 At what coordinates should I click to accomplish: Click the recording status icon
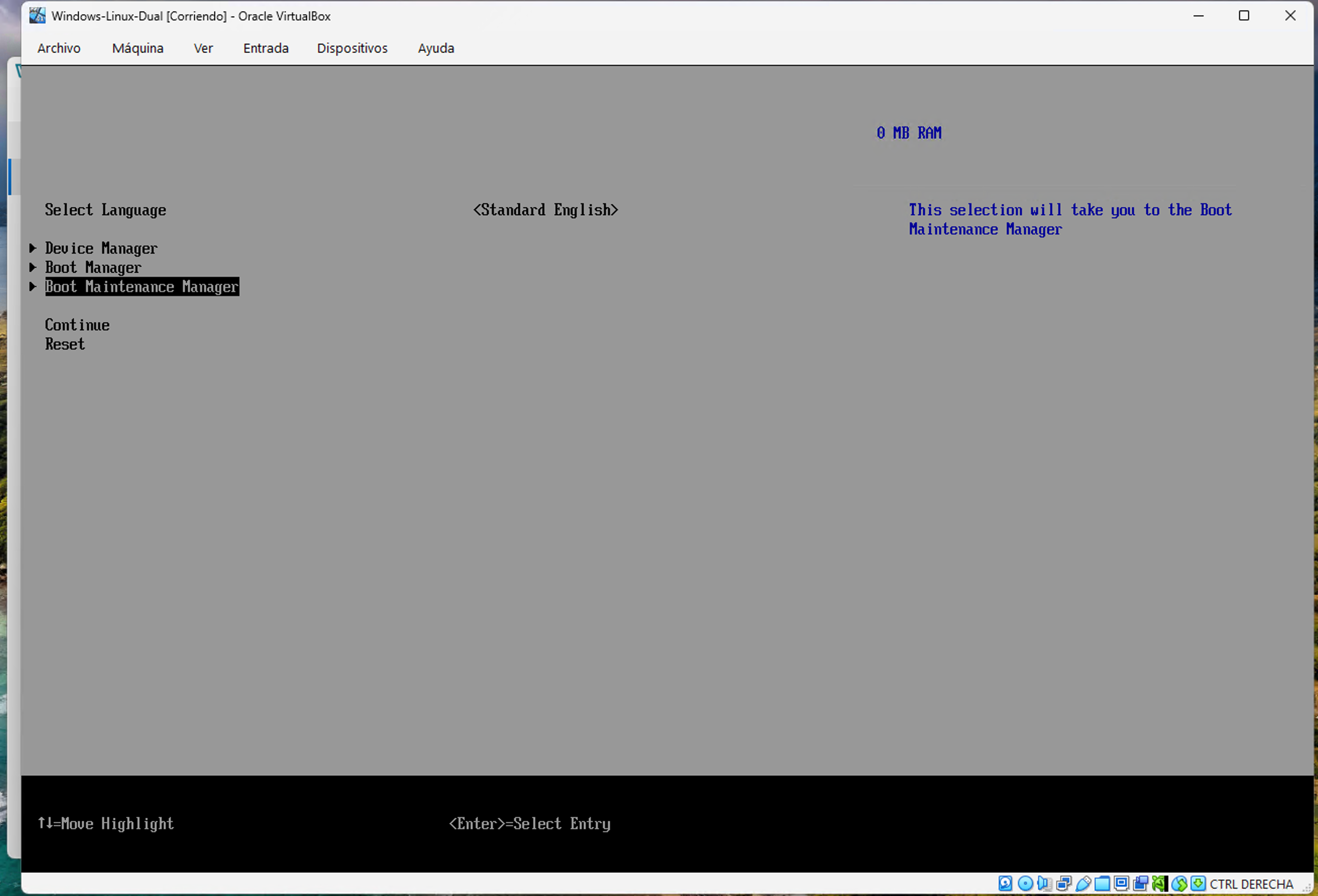coord(1140,883)
